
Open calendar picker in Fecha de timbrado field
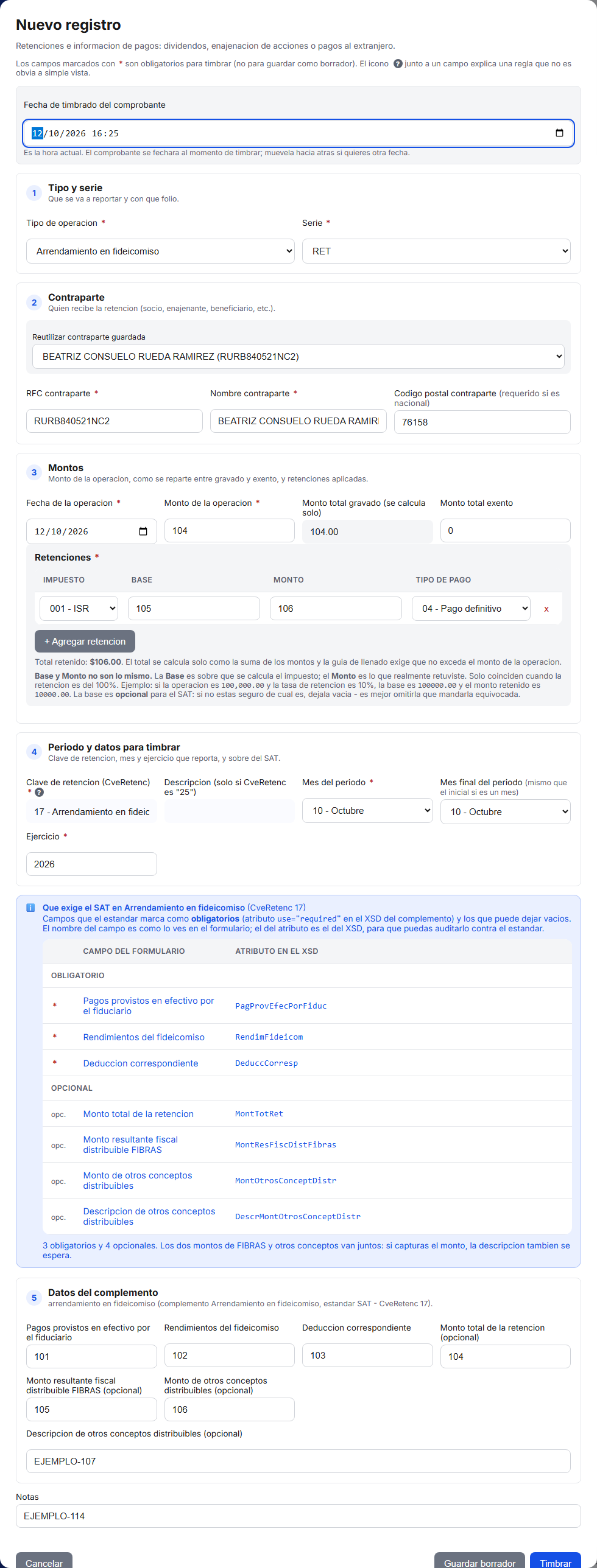(x=559, y=133)
